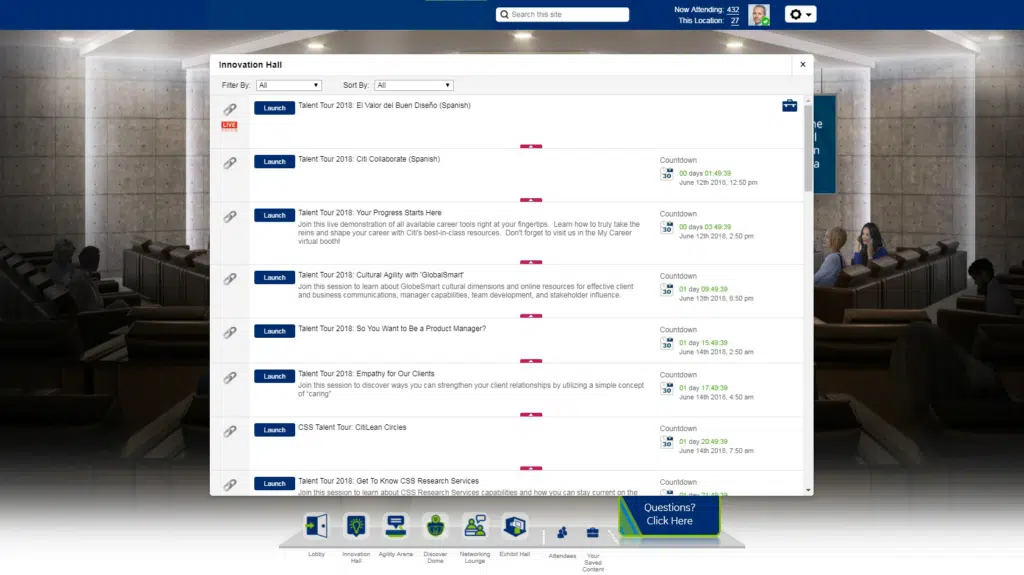Launch Empathy for Our Clients session

(274, 376)
